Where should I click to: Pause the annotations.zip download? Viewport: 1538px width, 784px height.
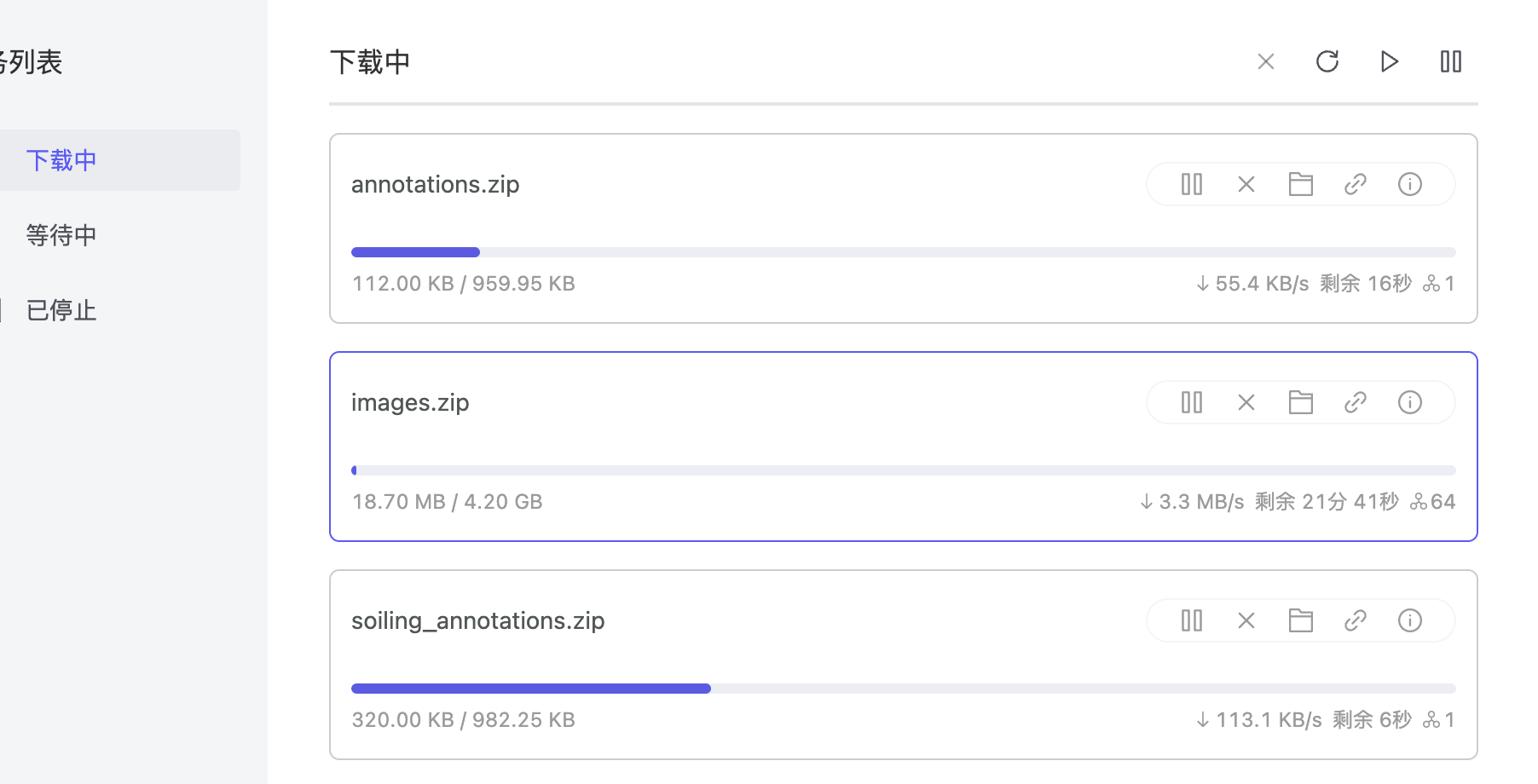point(1192,184)
